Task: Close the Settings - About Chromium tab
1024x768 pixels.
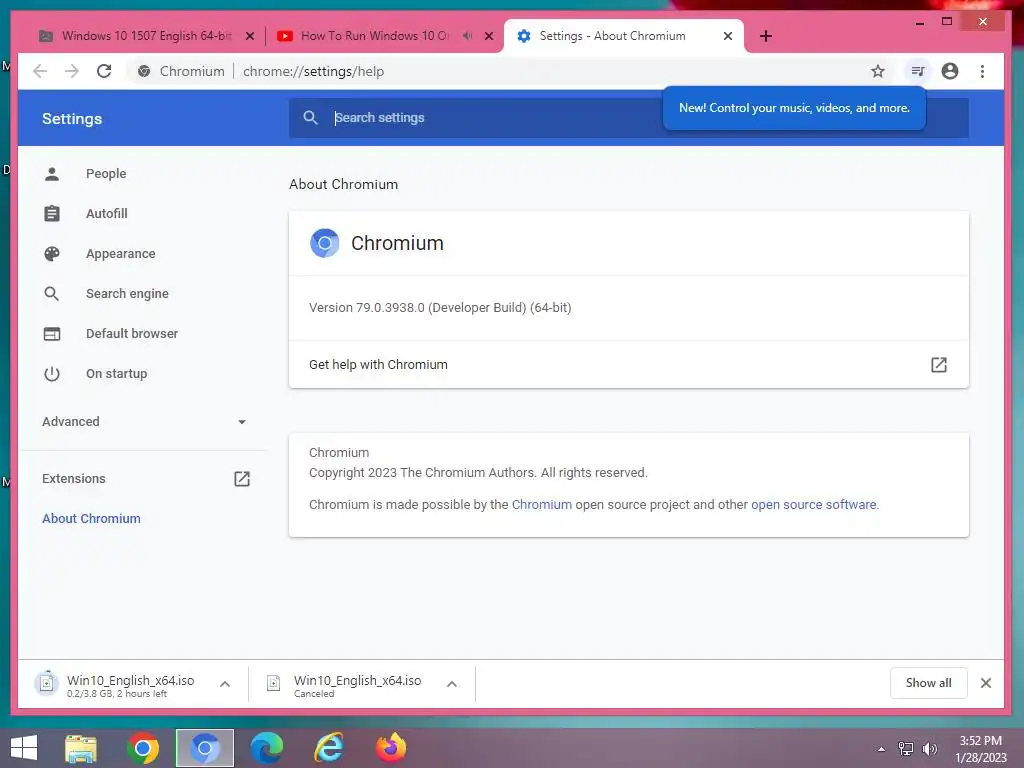Action: click(728, 36)
